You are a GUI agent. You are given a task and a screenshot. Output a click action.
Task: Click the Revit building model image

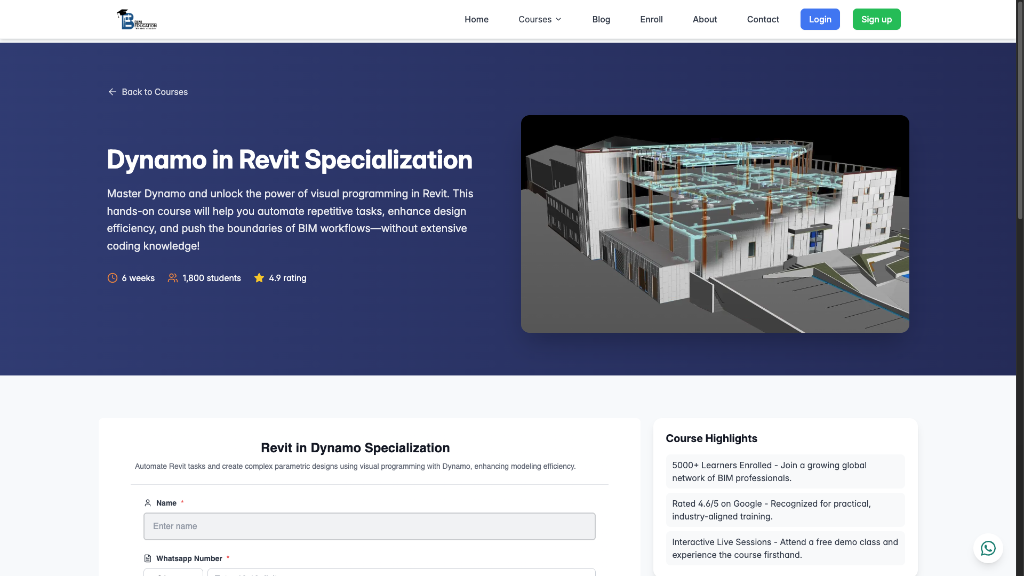715,223
